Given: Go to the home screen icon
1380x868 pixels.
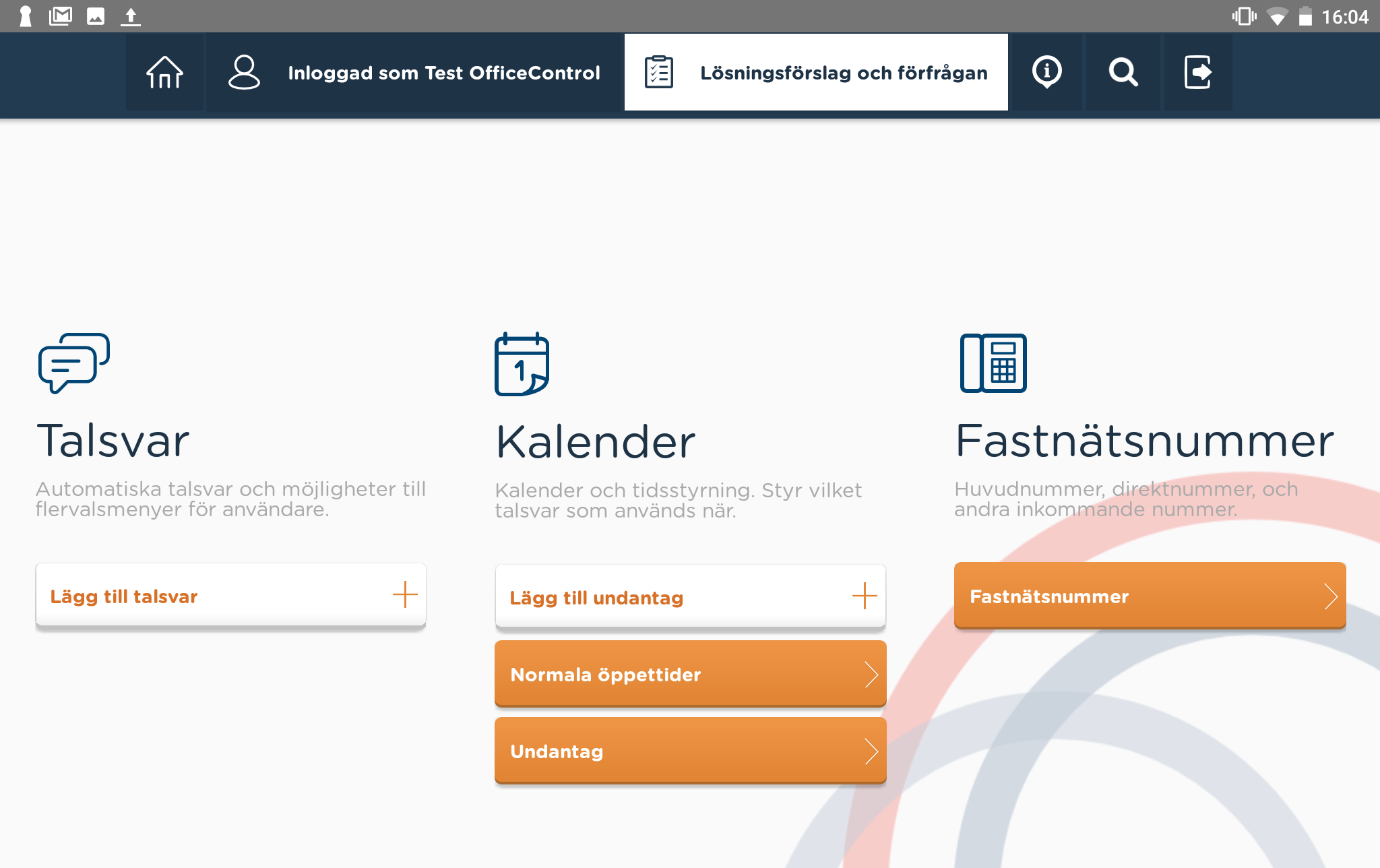Looking at the screenshot, I should click(164, 72).
